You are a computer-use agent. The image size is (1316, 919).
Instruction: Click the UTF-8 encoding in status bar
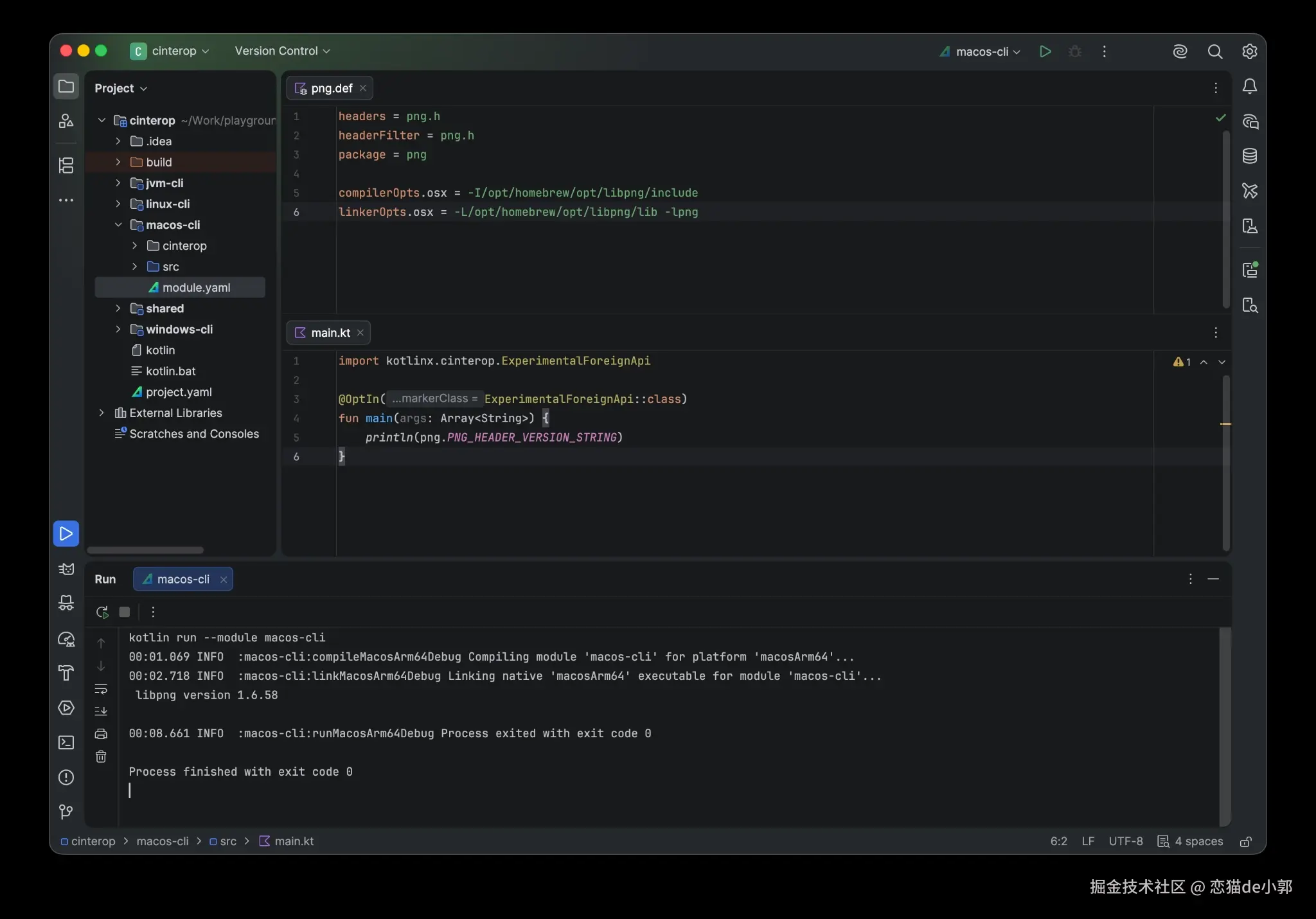(x=1125, y=841)
